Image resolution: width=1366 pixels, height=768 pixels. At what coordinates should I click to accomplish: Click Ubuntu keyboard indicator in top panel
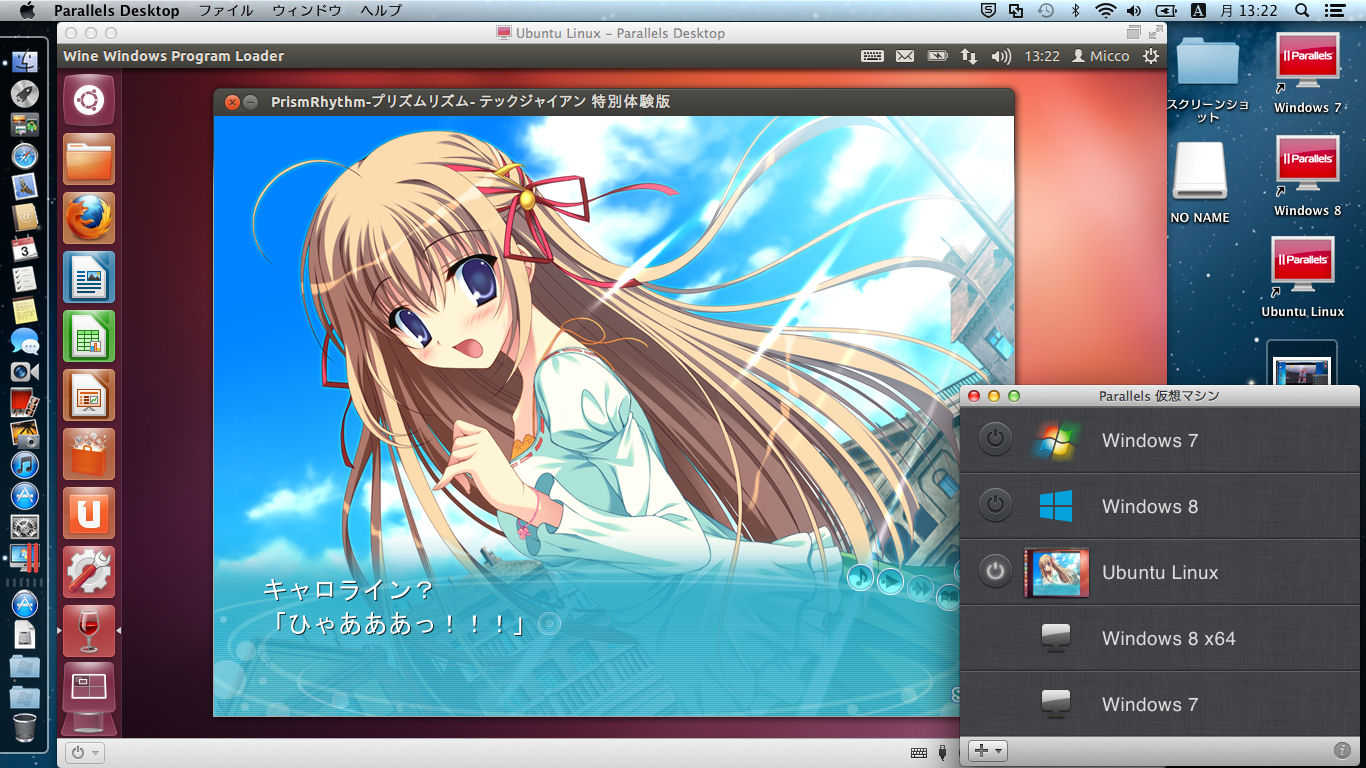pos(872,56)
